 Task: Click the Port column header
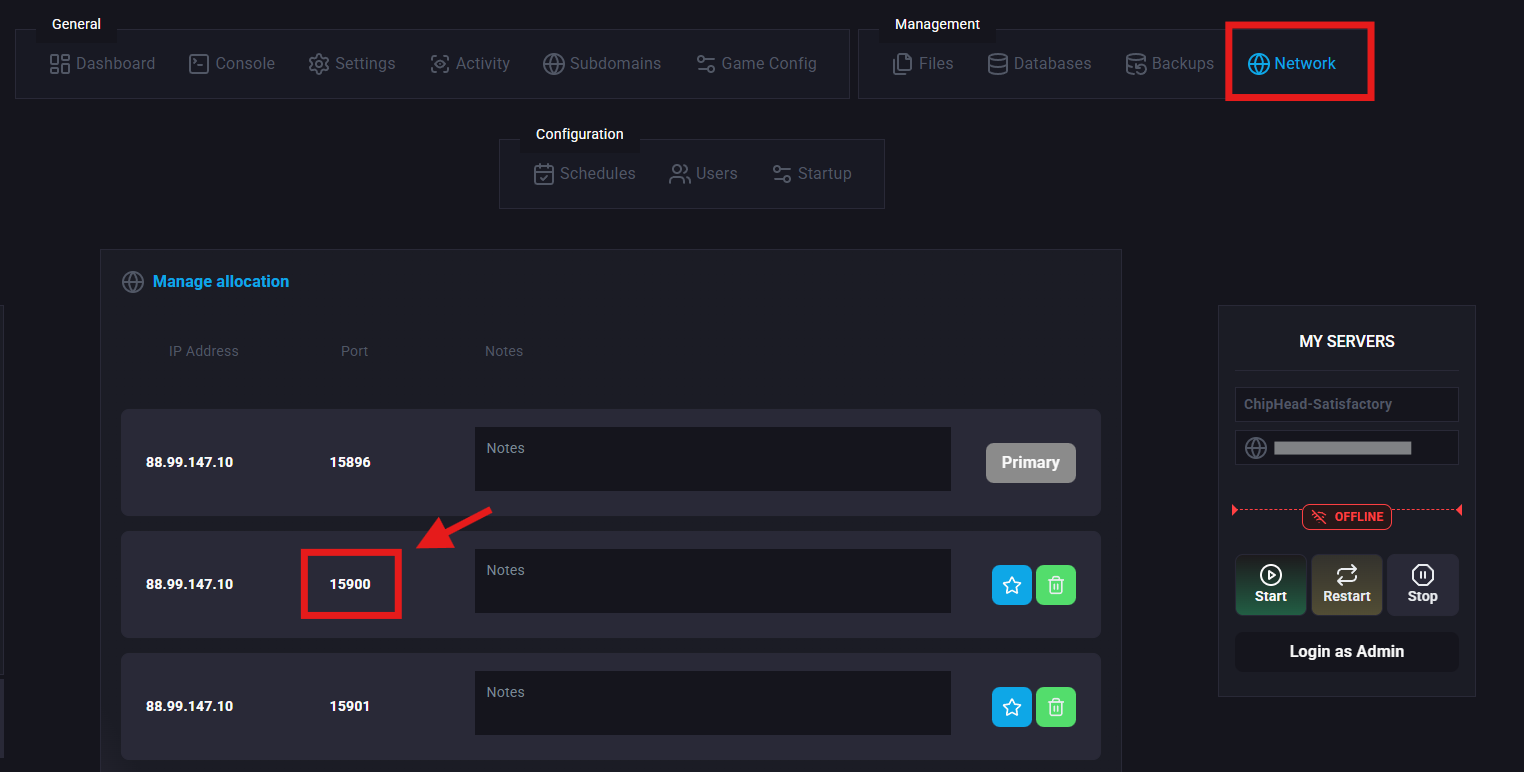(355, 351)
